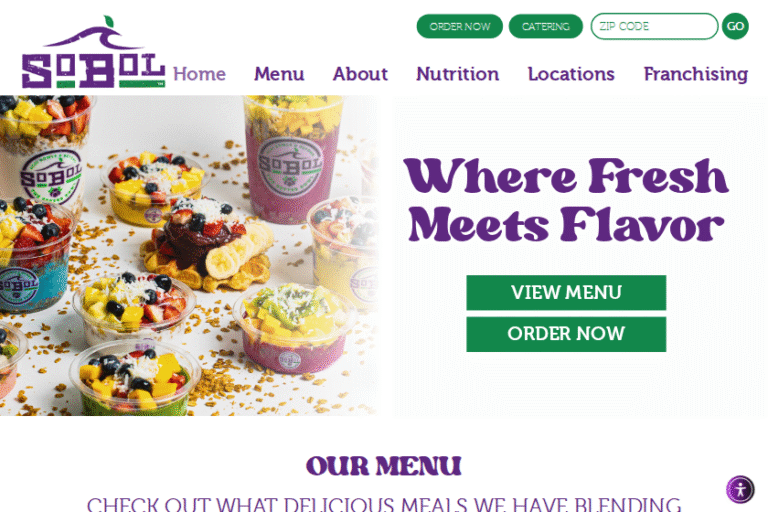Submit zip code with GO button
Image resolution: width=768 pixels, height=512 pixels.
click(x=735, y=26)
